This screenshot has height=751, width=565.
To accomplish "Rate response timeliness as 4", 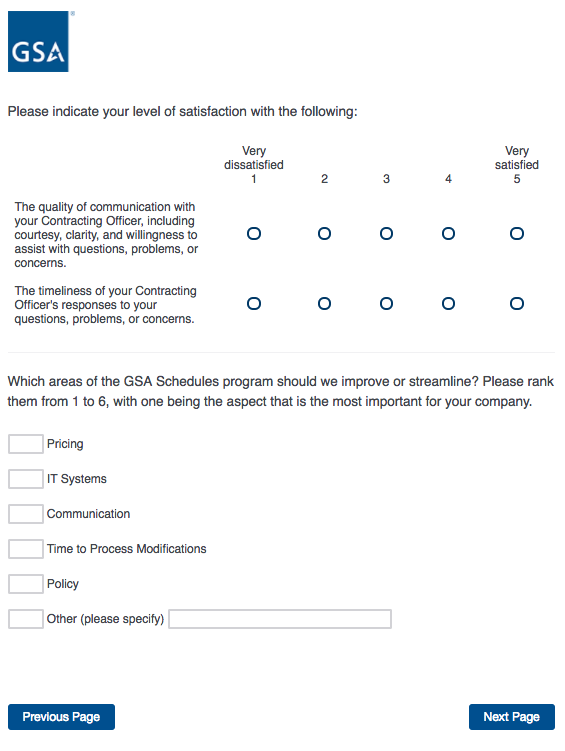I will [448, 304].
